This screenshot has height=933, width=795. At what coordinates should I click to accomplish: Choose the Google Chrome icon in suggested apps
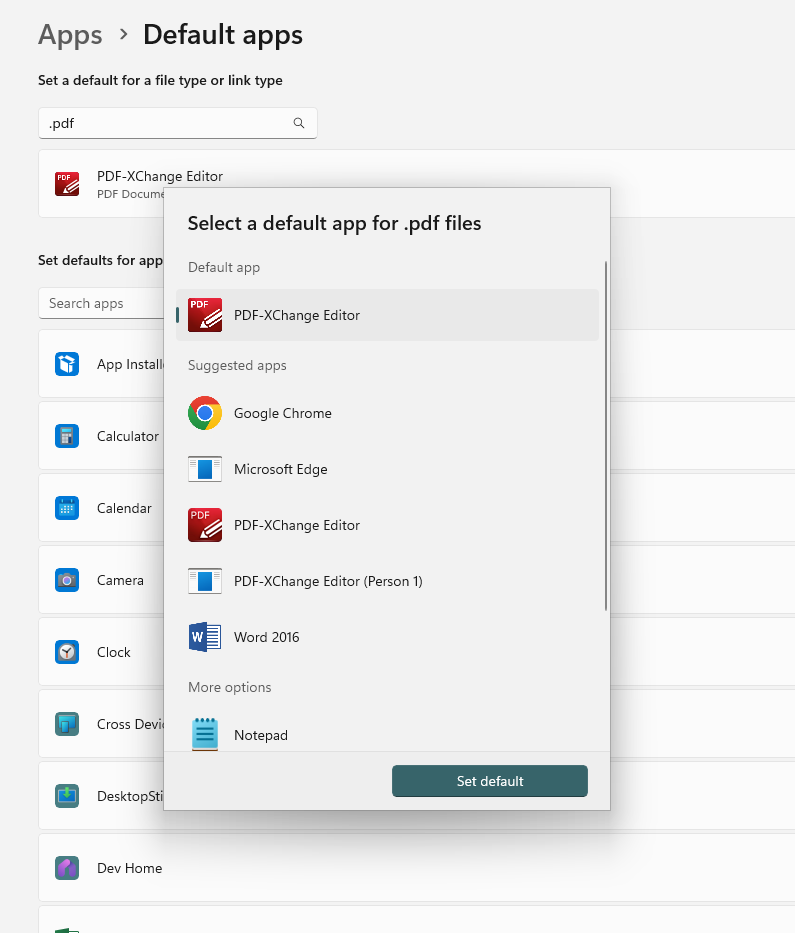(205, 413)
